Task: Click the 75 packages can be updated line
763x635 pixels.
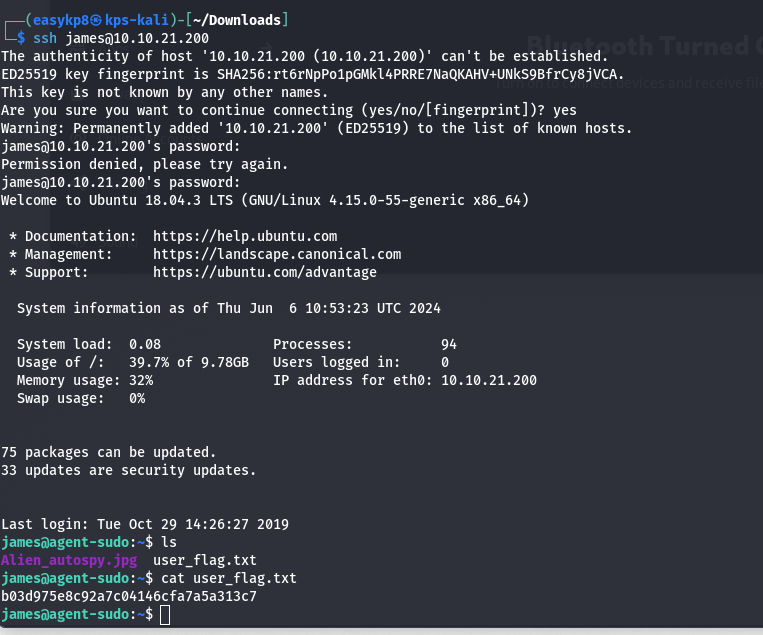Action: (108, 453)
